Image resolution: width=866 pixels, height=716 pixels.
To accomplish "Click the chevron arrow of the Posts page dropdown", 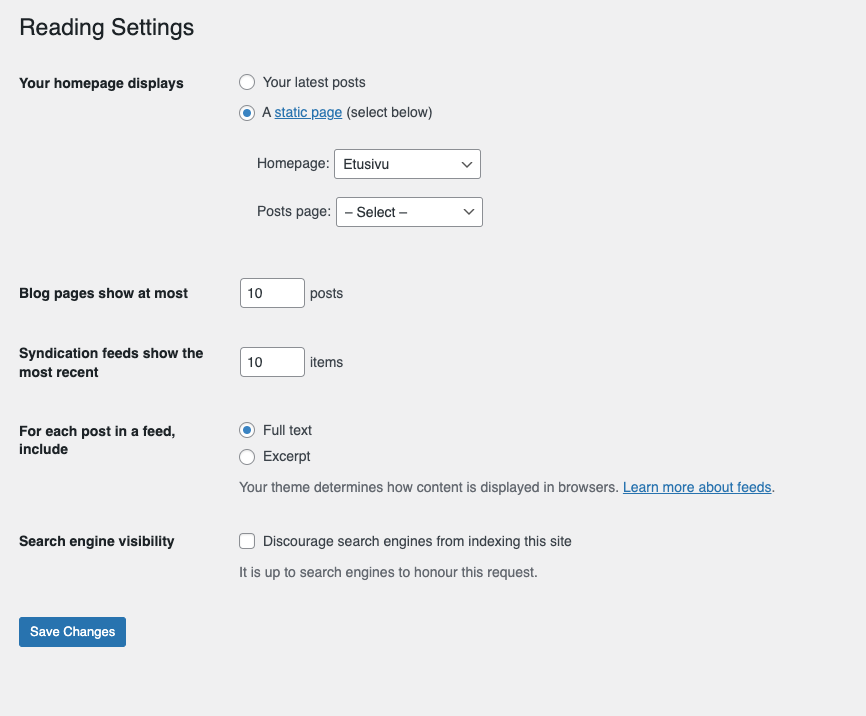I will click(x=469, y=212).
